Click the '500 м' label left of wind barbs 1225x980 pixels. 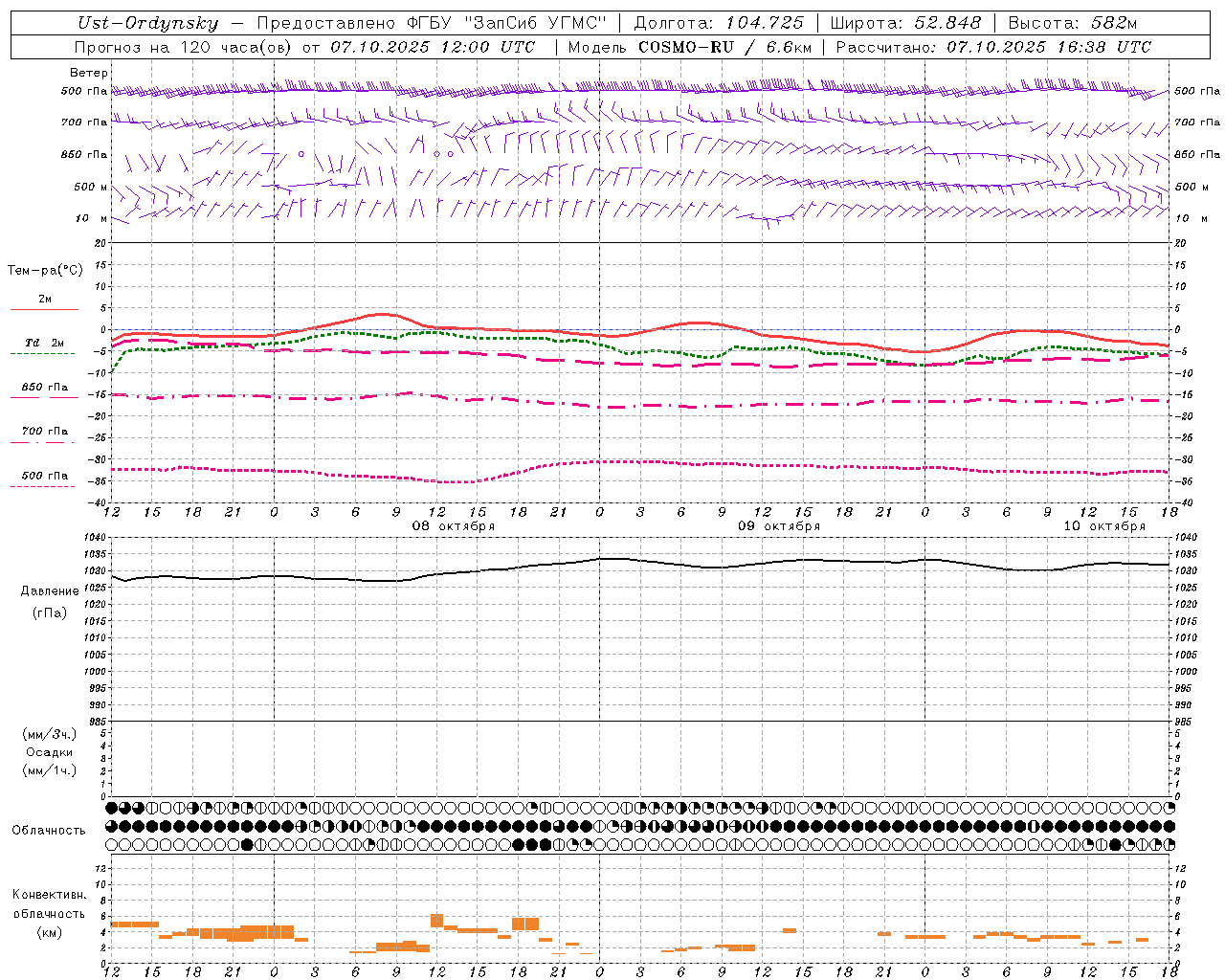coord(90,187)
